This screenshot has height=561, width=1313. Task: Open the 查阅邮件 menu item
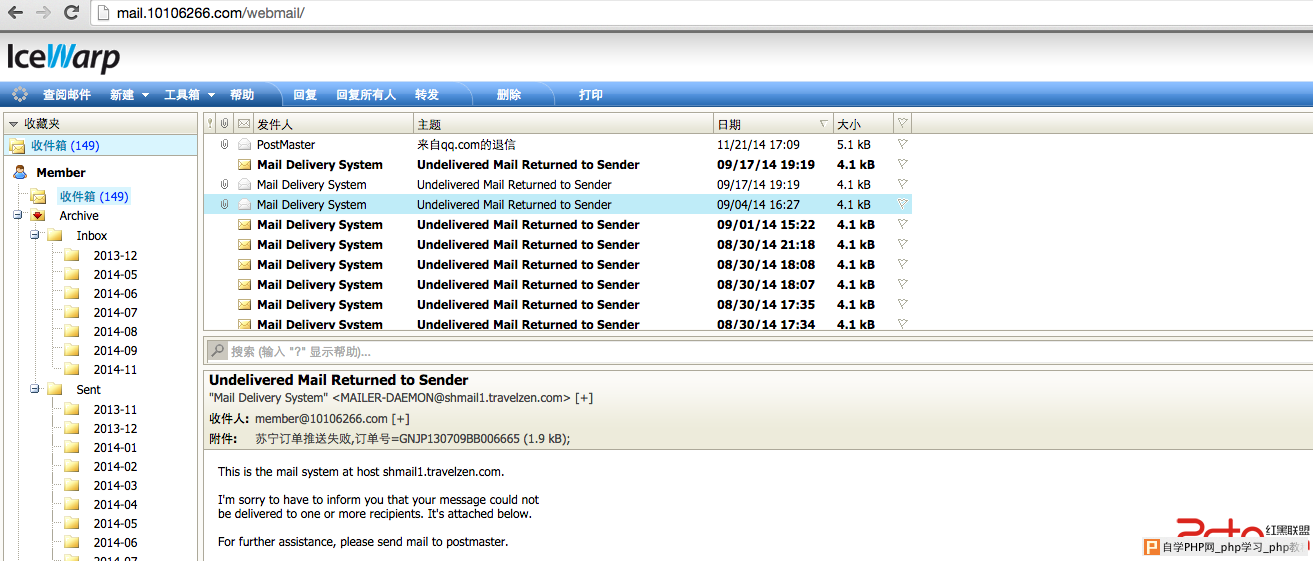point(66,95)
